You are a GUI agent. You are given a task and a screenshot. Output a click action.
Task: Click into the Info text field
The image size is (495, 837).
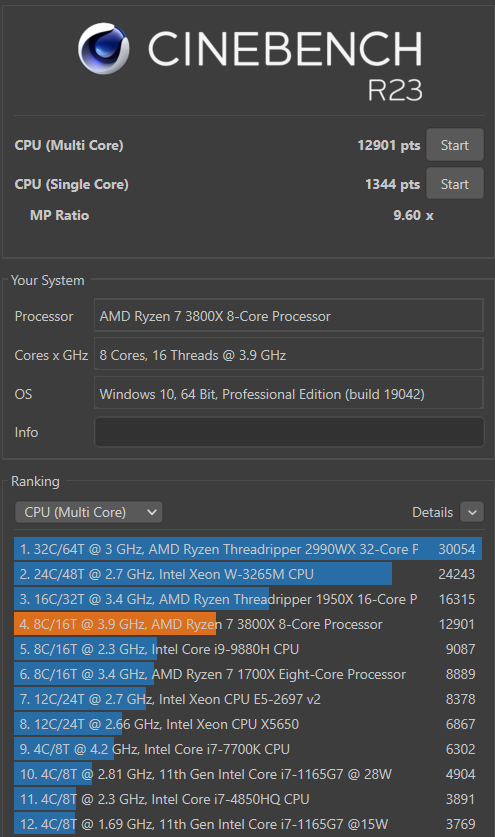(289, 432)
